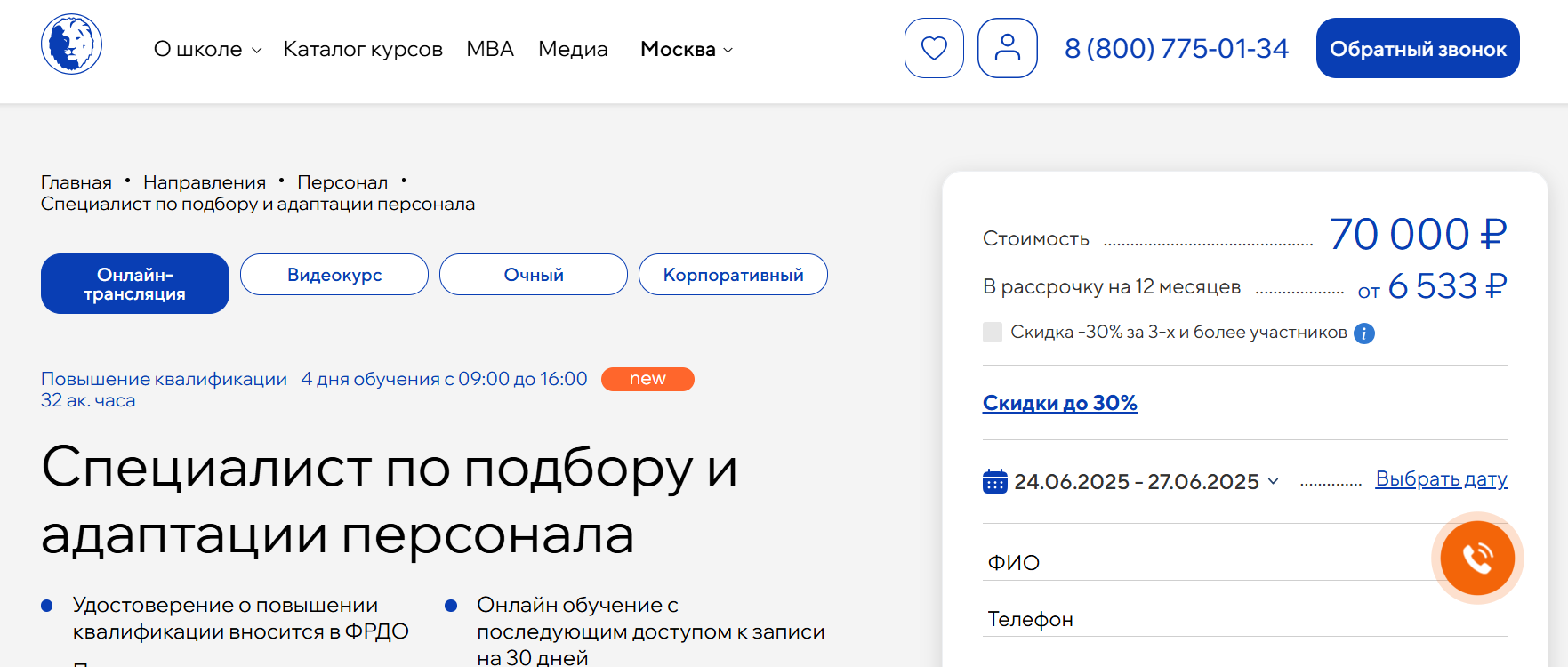Open user account profile icon

tap(1007, 48)
